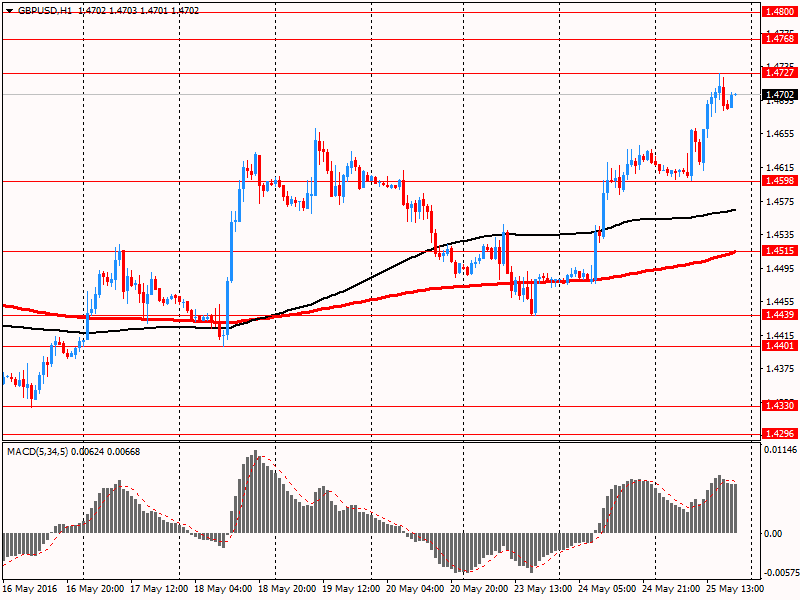
Task: Click the 1.4655 price scale value
Action: coord(780,134)
